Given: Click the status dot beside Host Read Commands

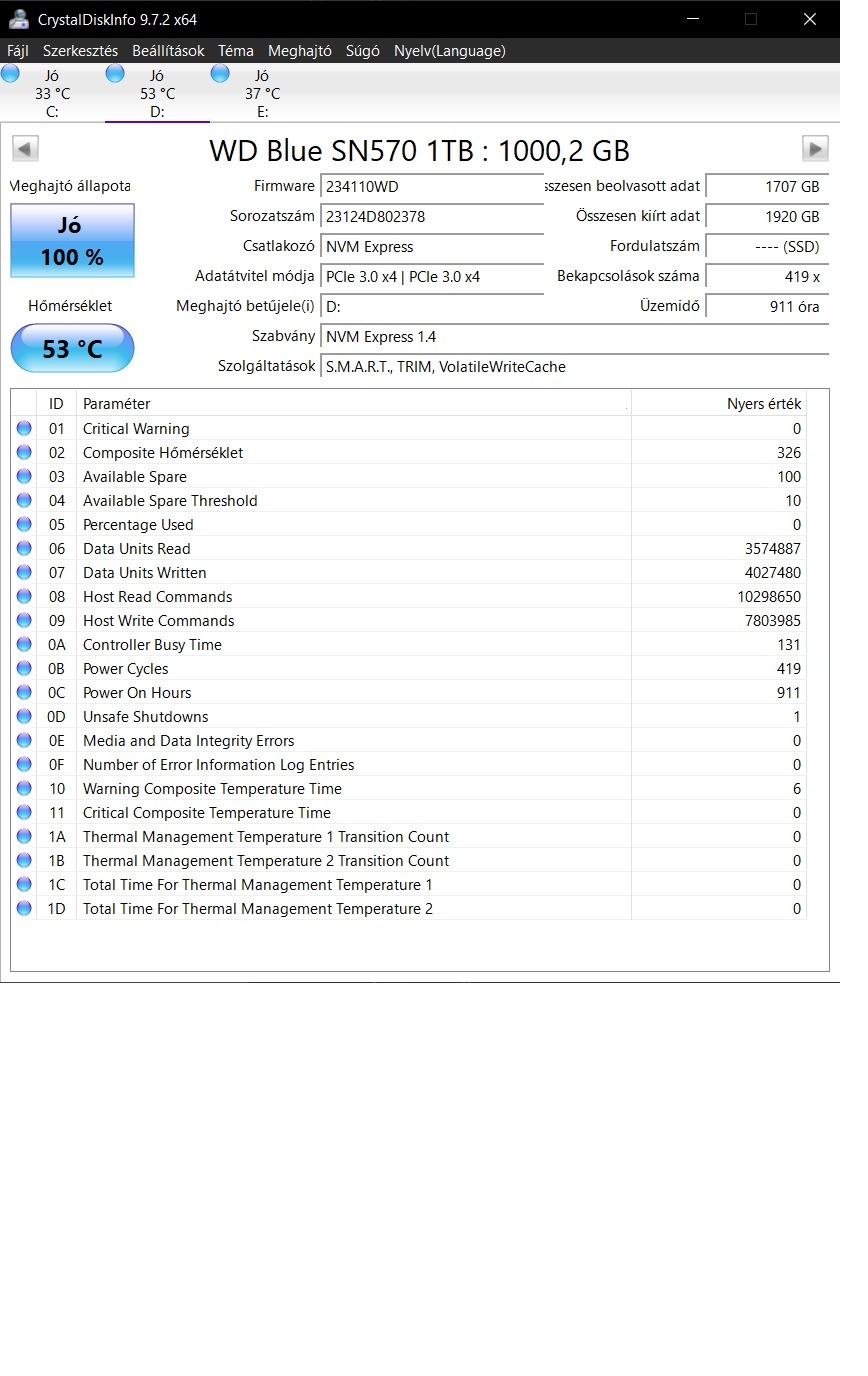Looking at the screenshot, I should pos(24,596).
